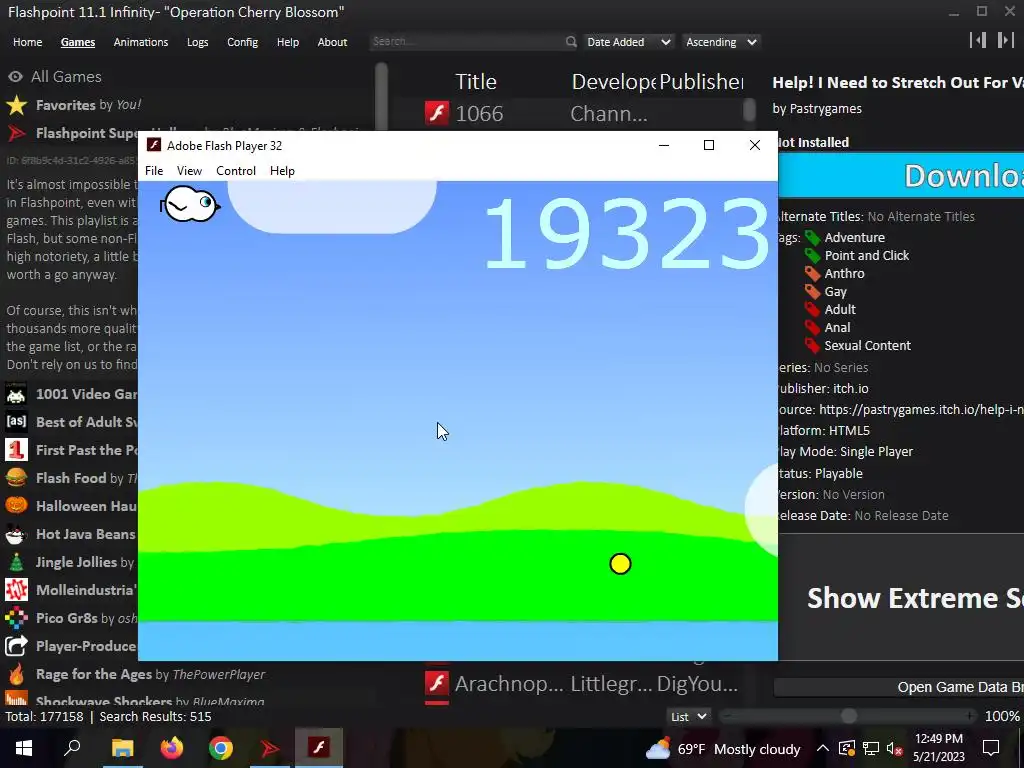Screen dimensions: 1024x768
Task: Open the Hot Java Beans playlist icon
Action: (x=16, y=534)
